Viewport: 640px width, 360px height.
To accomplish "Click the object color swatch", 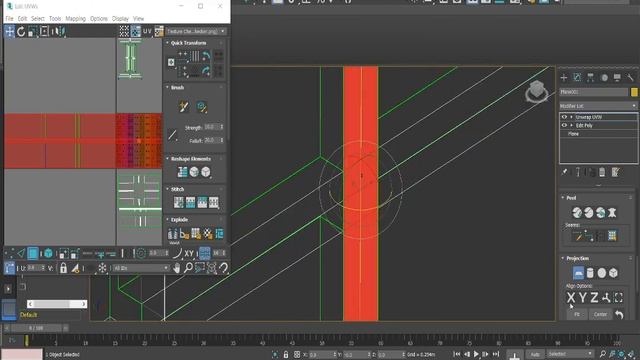I will pyautogui.click(x=634, y=92).
